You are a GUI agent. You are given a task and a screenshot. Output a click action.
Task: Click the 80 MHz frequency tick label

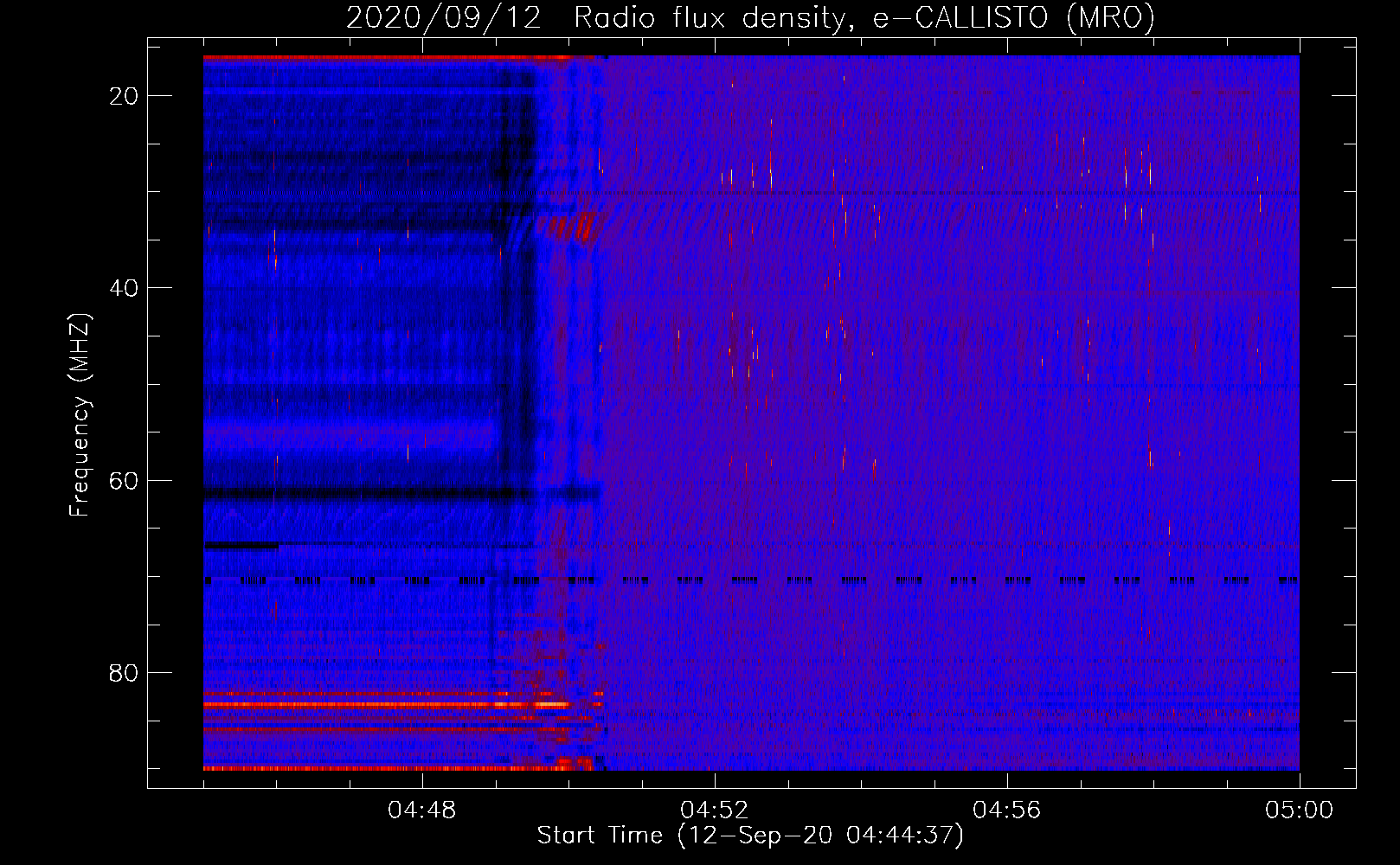click(x=124, y=672)
